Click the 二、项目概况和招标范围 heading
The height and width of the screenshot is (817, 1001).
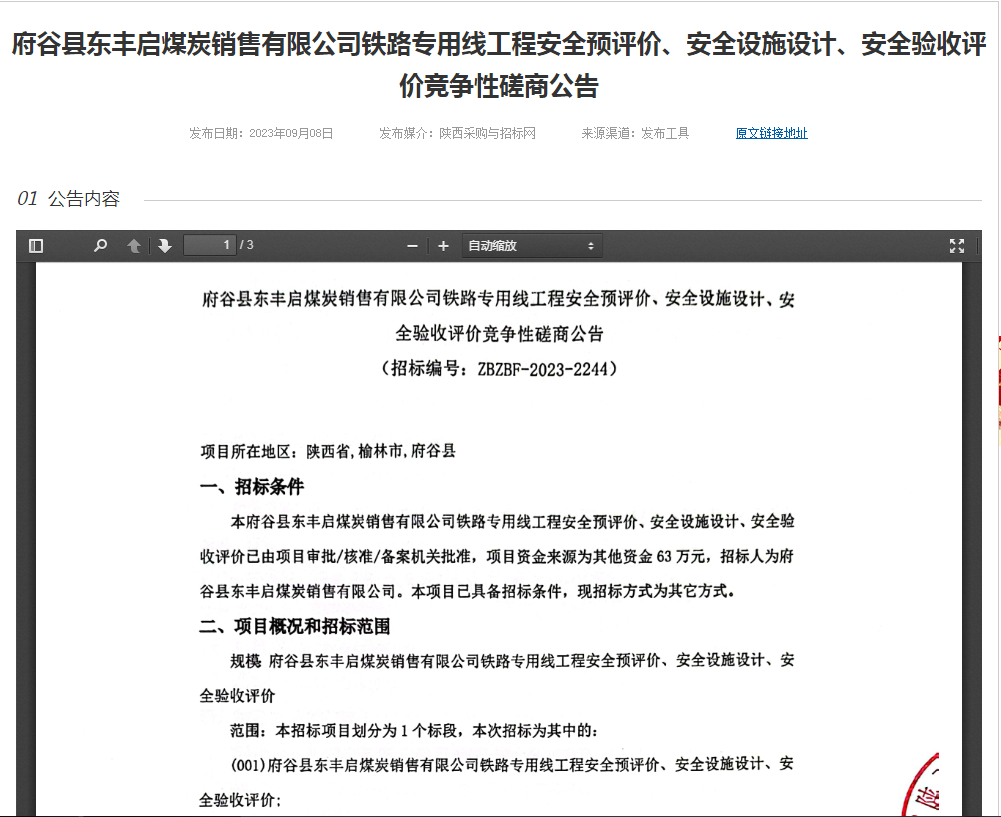coord(295,626)
